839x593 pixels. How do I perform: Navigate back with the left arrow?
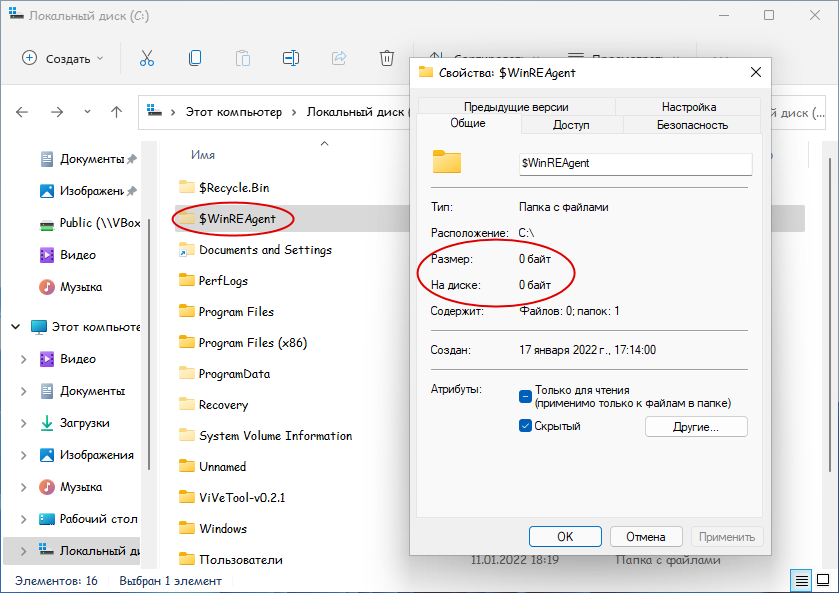[22, 112]
